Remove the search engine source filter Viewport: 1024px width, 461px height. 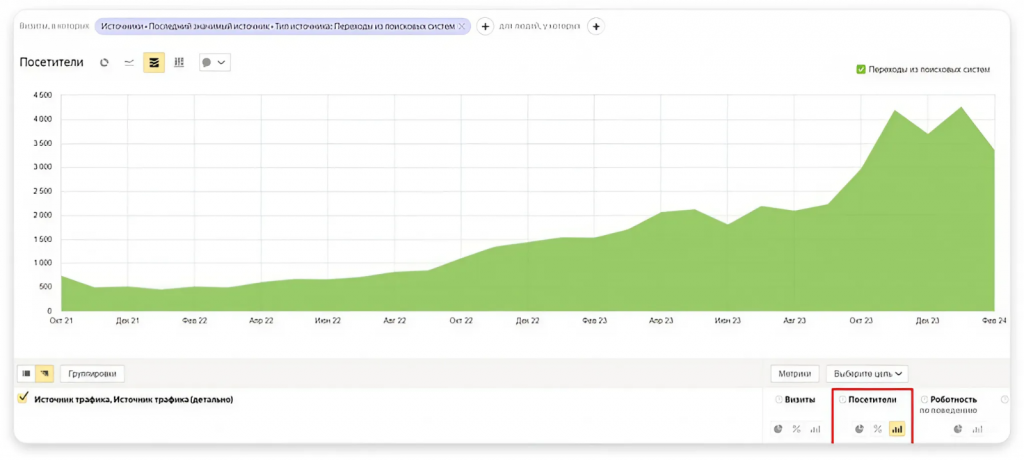point(461,26)
